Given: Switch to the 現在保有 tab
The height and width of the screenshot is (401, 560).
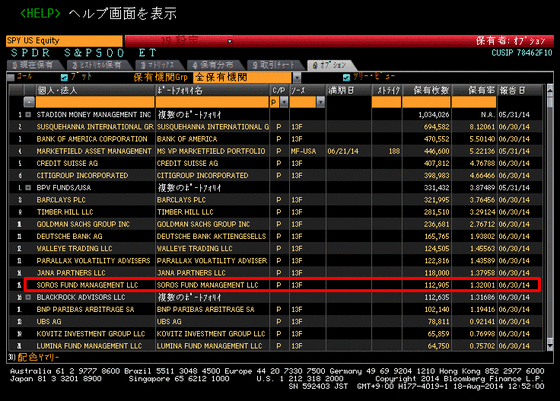Looking at the screenshot, I should click(35, 65).
